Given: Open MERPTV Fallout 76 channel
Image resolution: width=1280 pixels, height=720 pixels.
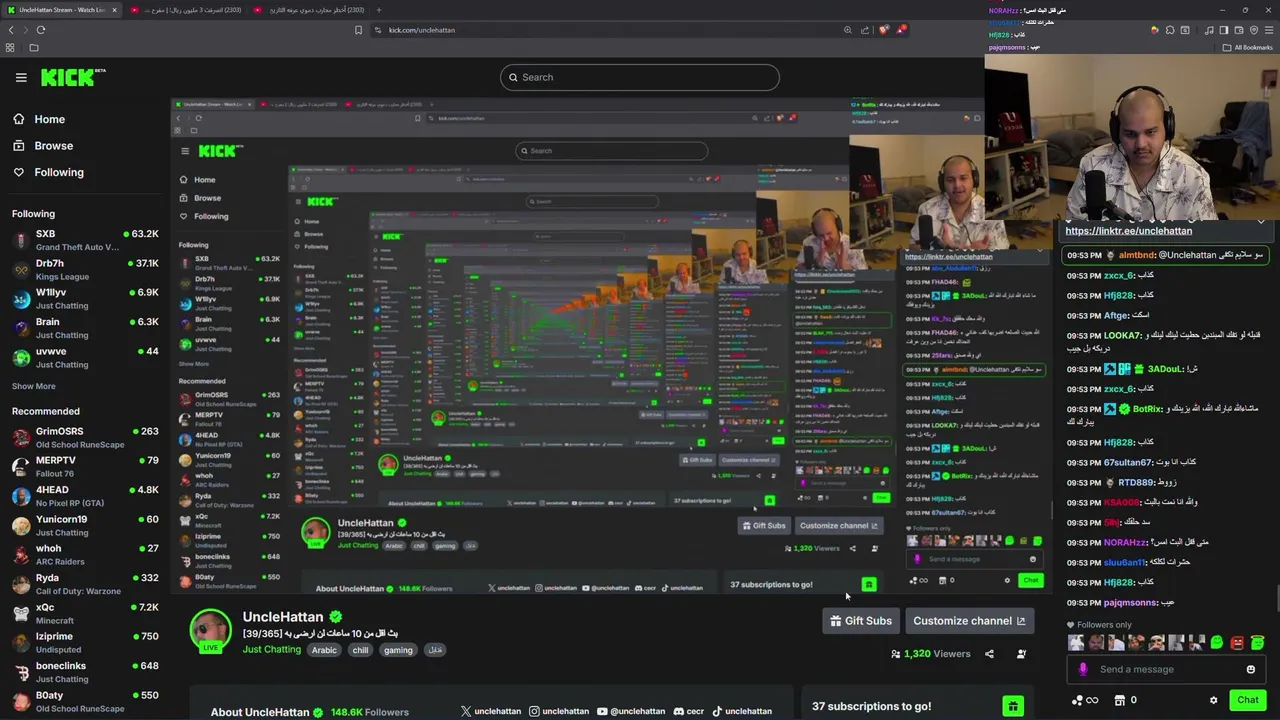Looking at the screenshot, I should point(85,467).
